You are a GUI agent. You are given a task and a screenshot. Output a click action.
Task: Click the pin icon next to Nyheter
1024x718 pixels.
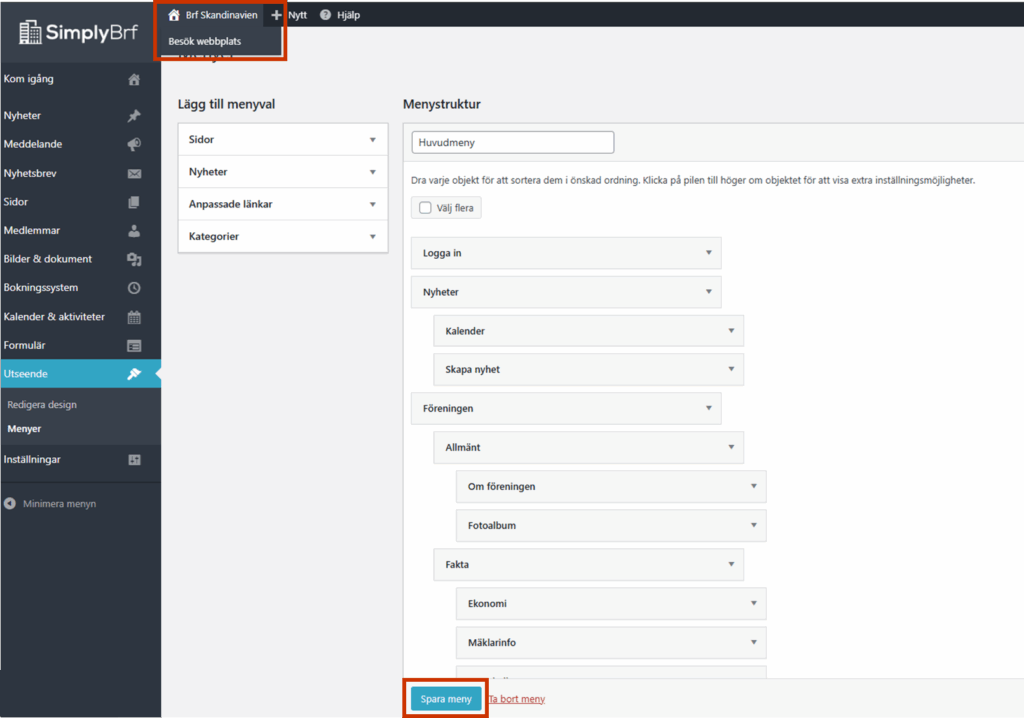[x=134, y=116]
